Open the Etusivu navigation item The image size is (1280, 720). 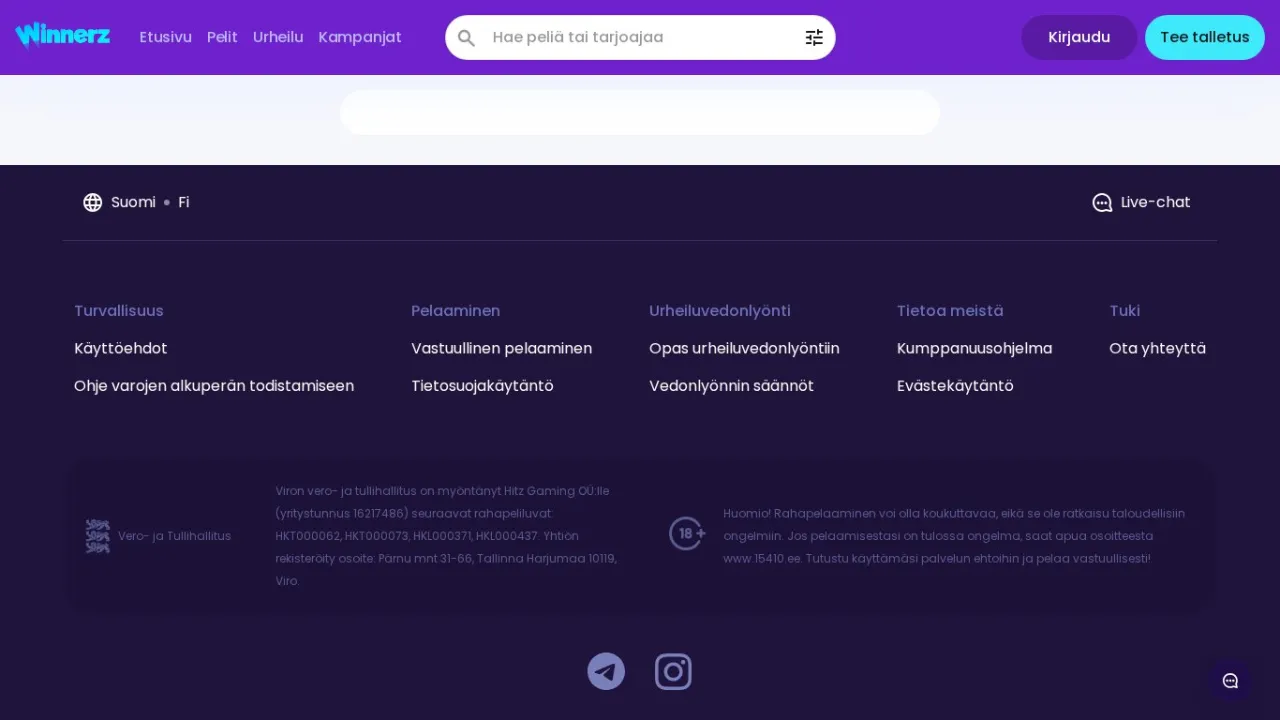tap(166, 37)
